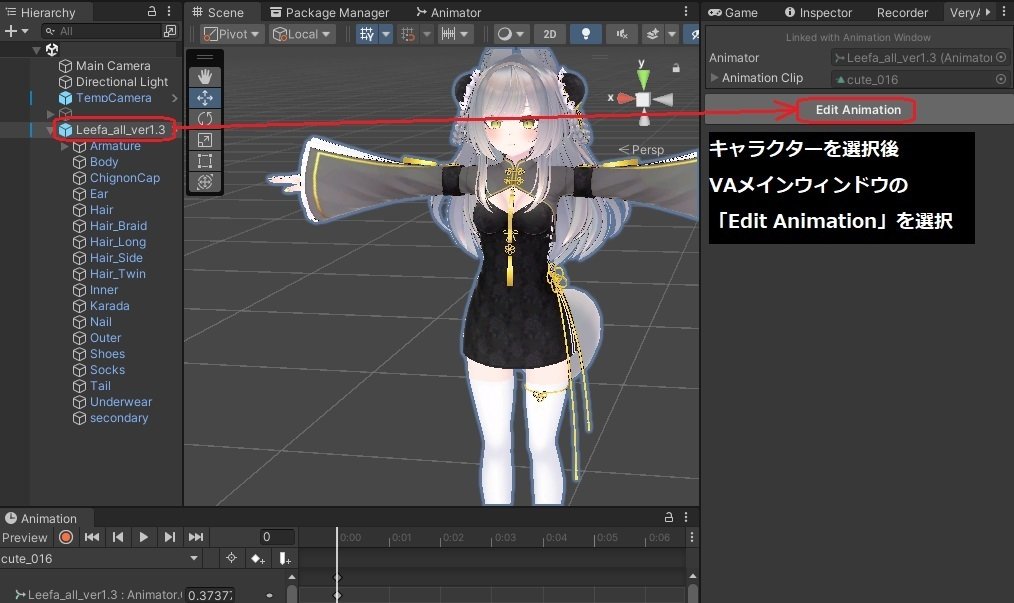Select Main Camera in Hierarchy

click(113, 66)
